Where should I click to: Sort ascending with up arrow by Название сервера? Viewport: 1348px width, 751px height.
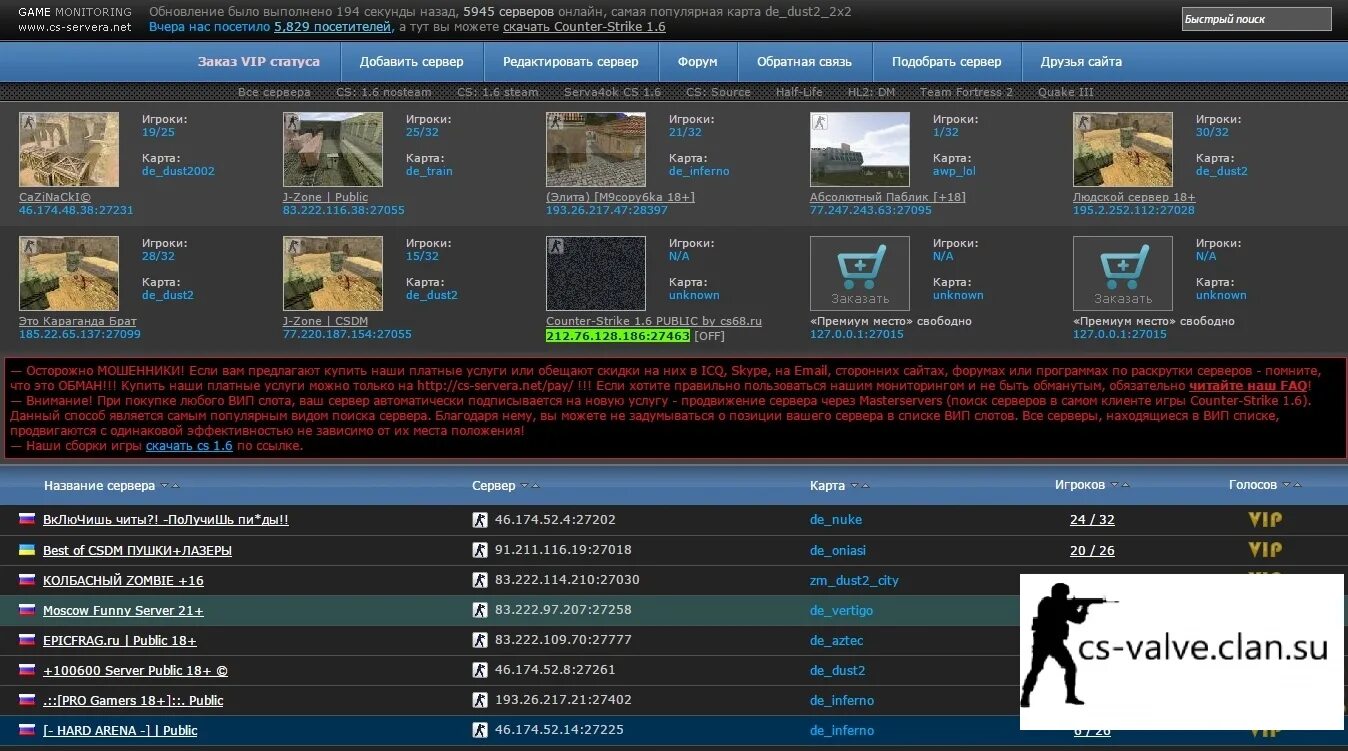point(176,486)
